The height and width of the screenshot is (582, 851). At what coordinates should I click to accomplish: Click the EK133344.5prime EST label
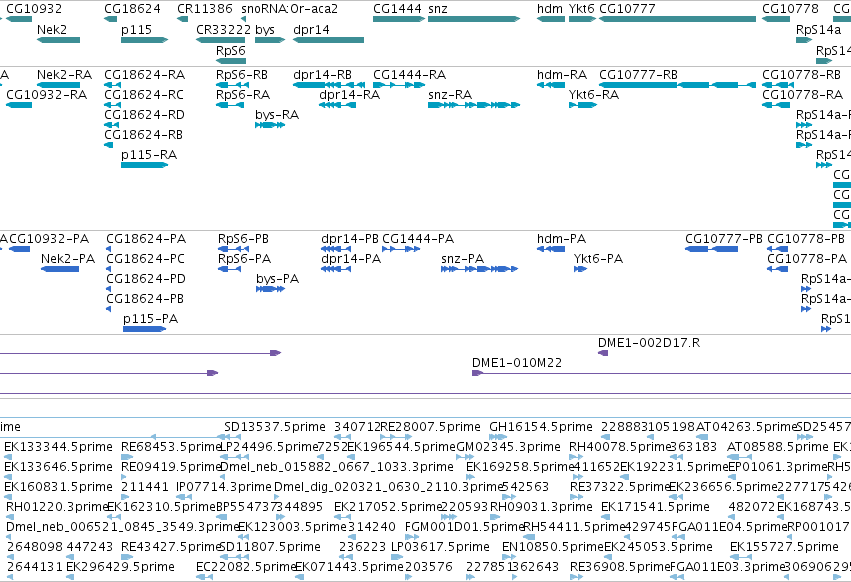tap(58, 447)
